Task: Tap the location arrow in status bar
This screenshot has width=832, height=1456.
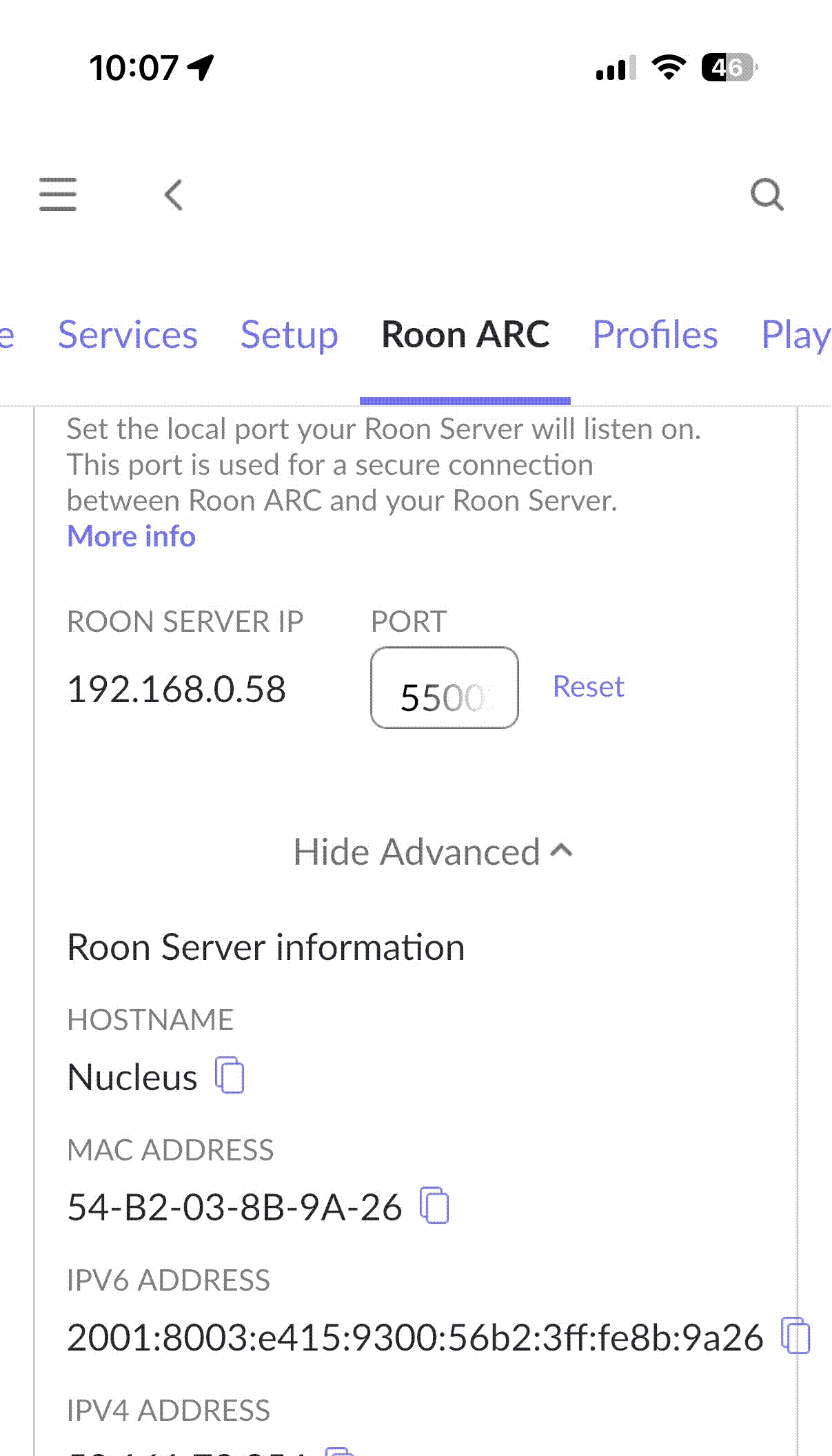Action: [x=201, y=68]
